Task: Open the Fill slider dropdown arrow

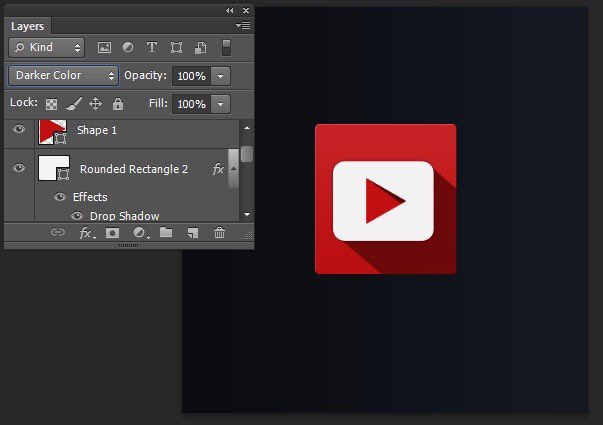Action: click(220, 104)
